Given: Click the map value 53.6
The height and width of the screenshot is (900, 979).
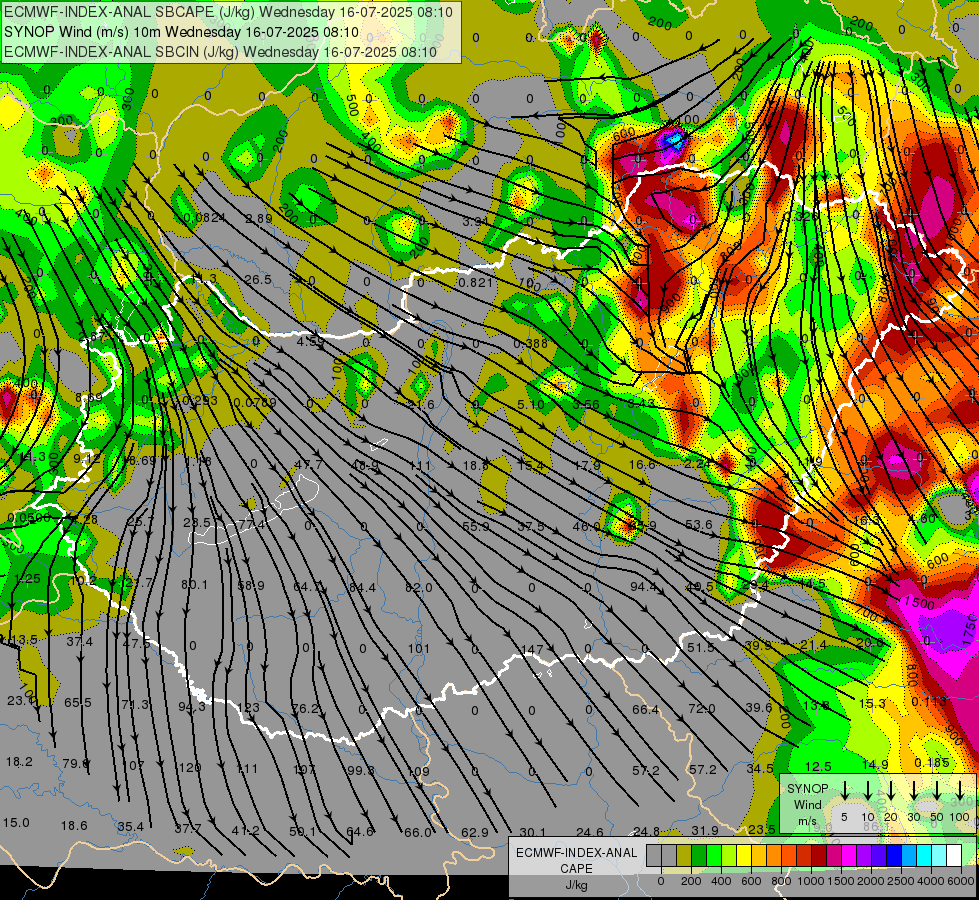Looking at the screenshot, I should coord(699,525).
